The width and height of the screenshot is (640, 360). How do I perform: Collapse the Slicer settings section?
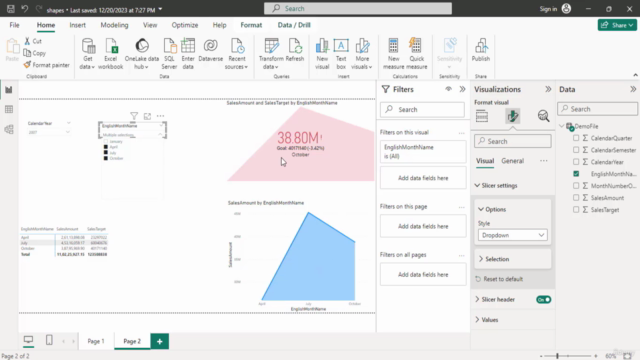click(x=477, y=185)
